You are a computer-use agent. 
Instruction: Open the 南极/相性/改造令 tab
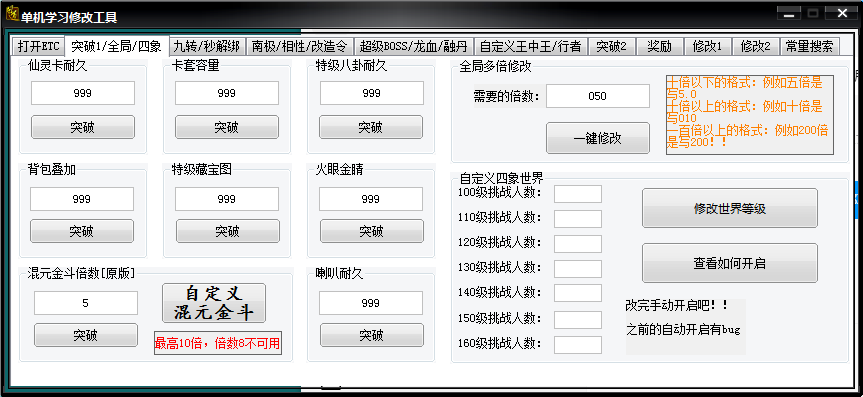click(x=299, y=46)
